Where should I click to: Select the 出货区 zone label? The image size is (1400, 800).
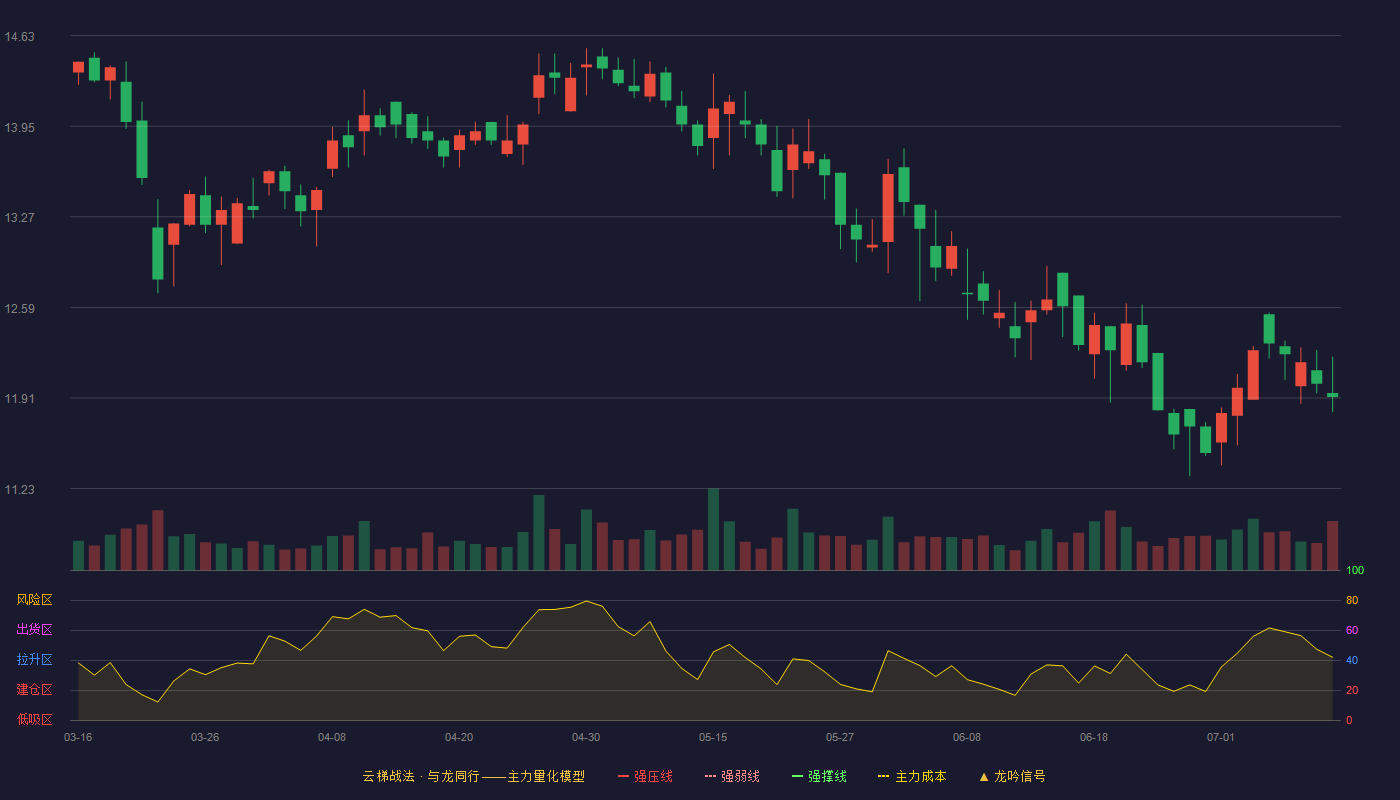[34, 630]
